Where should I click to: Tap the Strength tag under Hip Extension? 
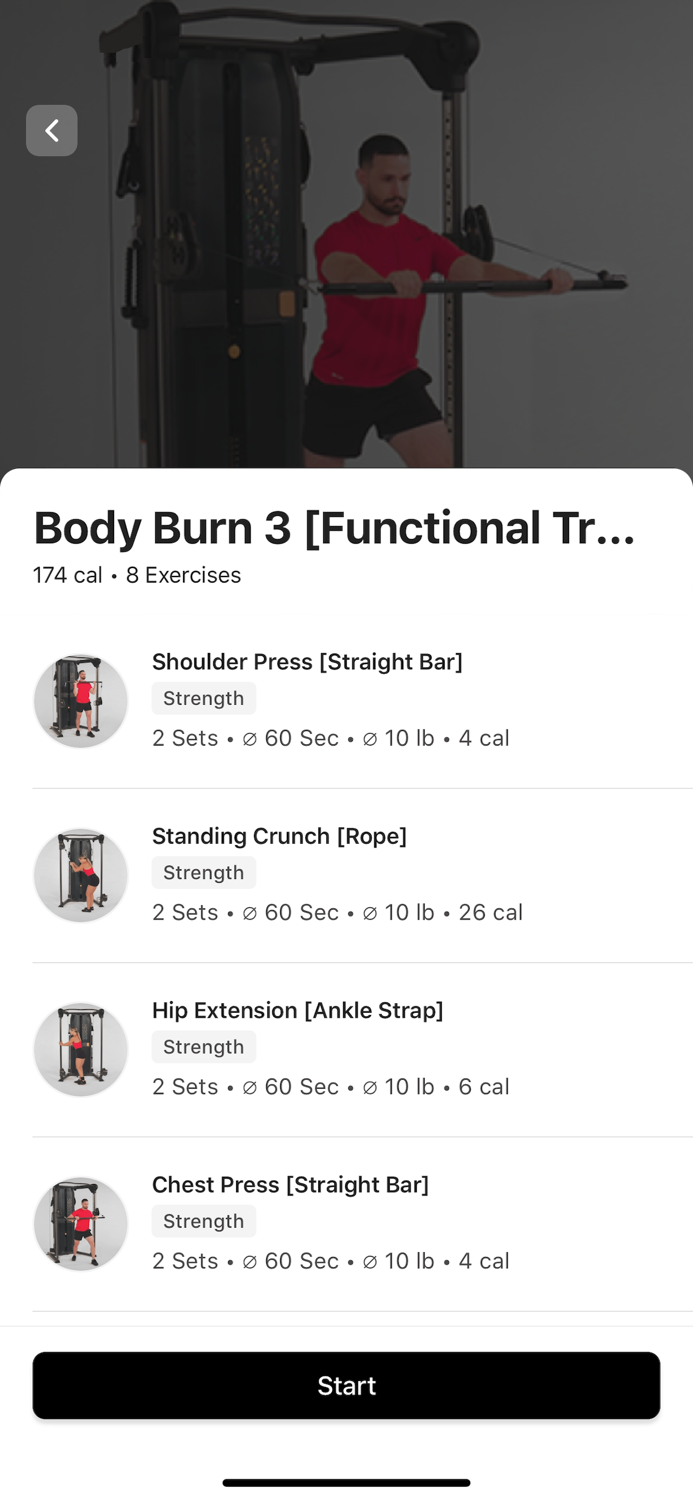tap(203, 1047)
